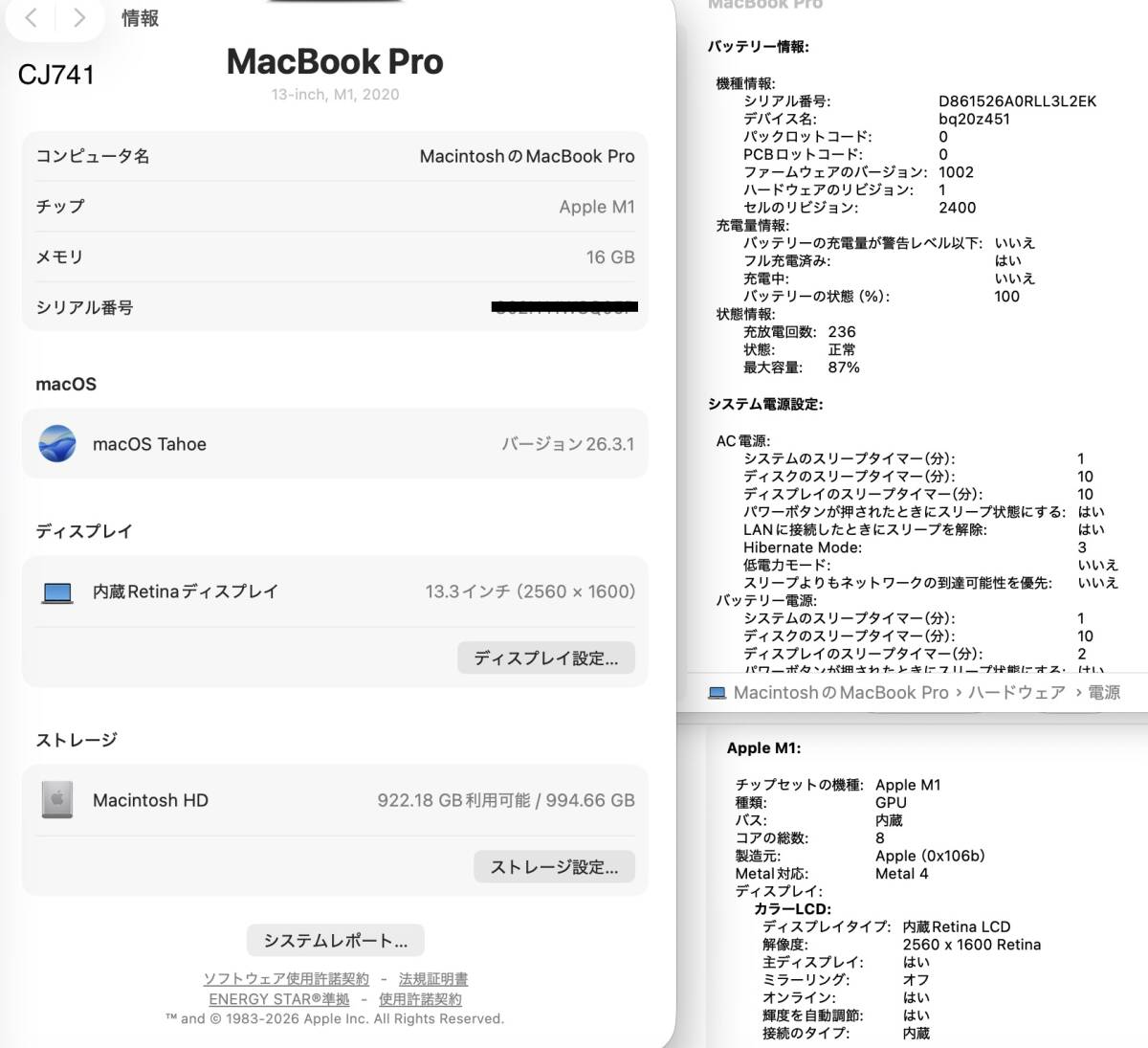Click the 'Apple M1' chip value
The image size is (1148, 1048).
point(597,207)
